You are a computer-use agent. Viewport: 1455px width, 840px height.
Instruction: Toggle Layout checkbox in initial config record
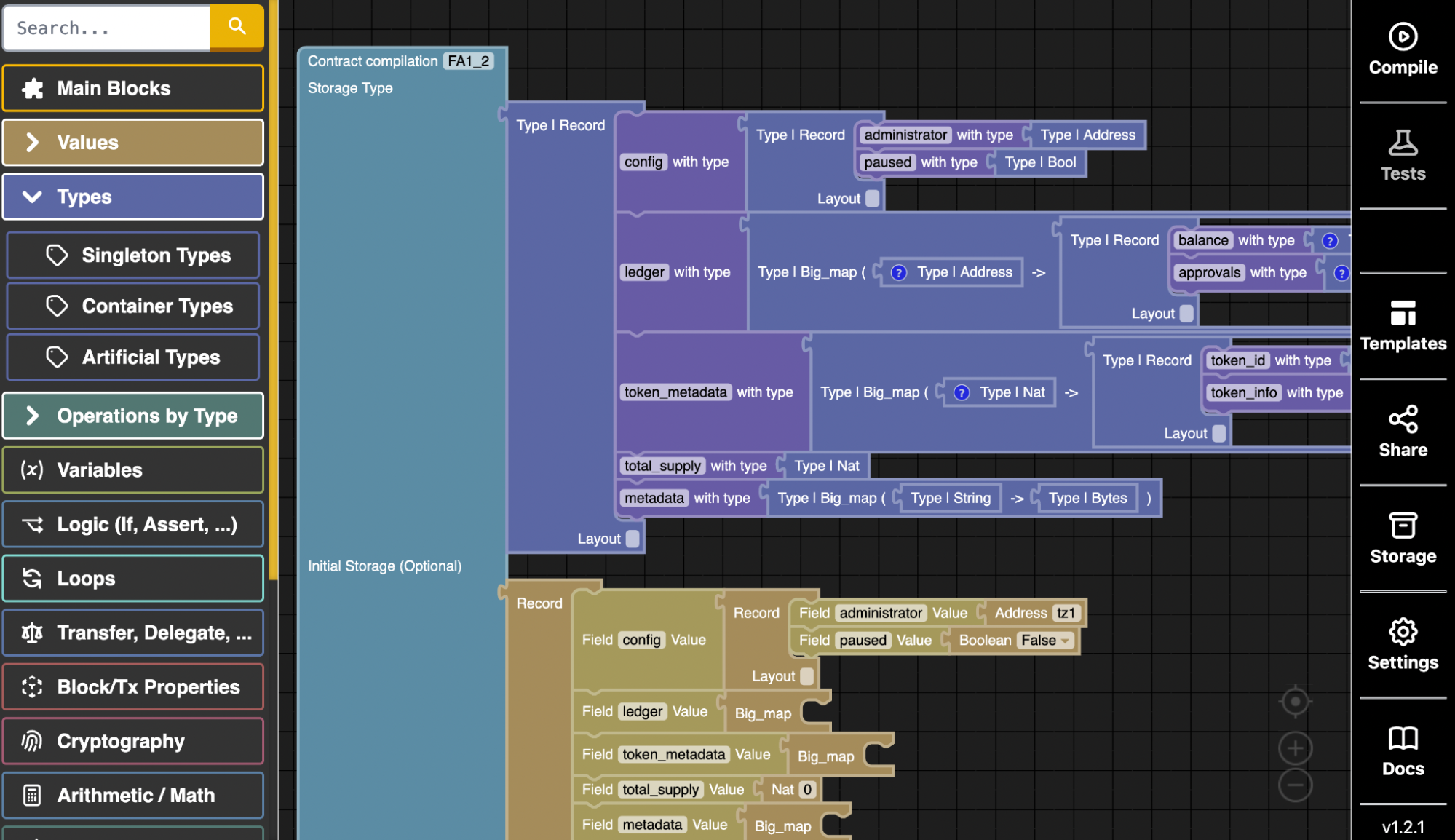806,676
